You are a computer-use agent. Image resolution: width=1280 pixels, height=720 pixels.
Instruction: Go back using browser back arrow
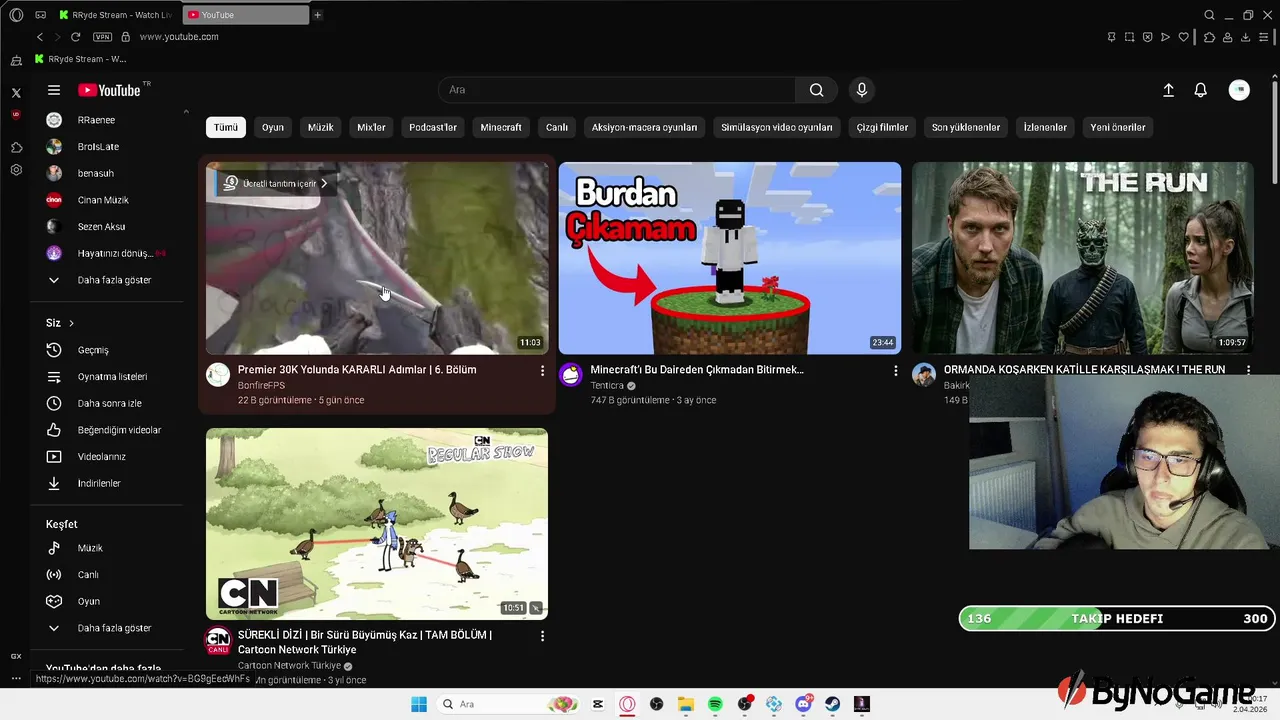(40, 37)
